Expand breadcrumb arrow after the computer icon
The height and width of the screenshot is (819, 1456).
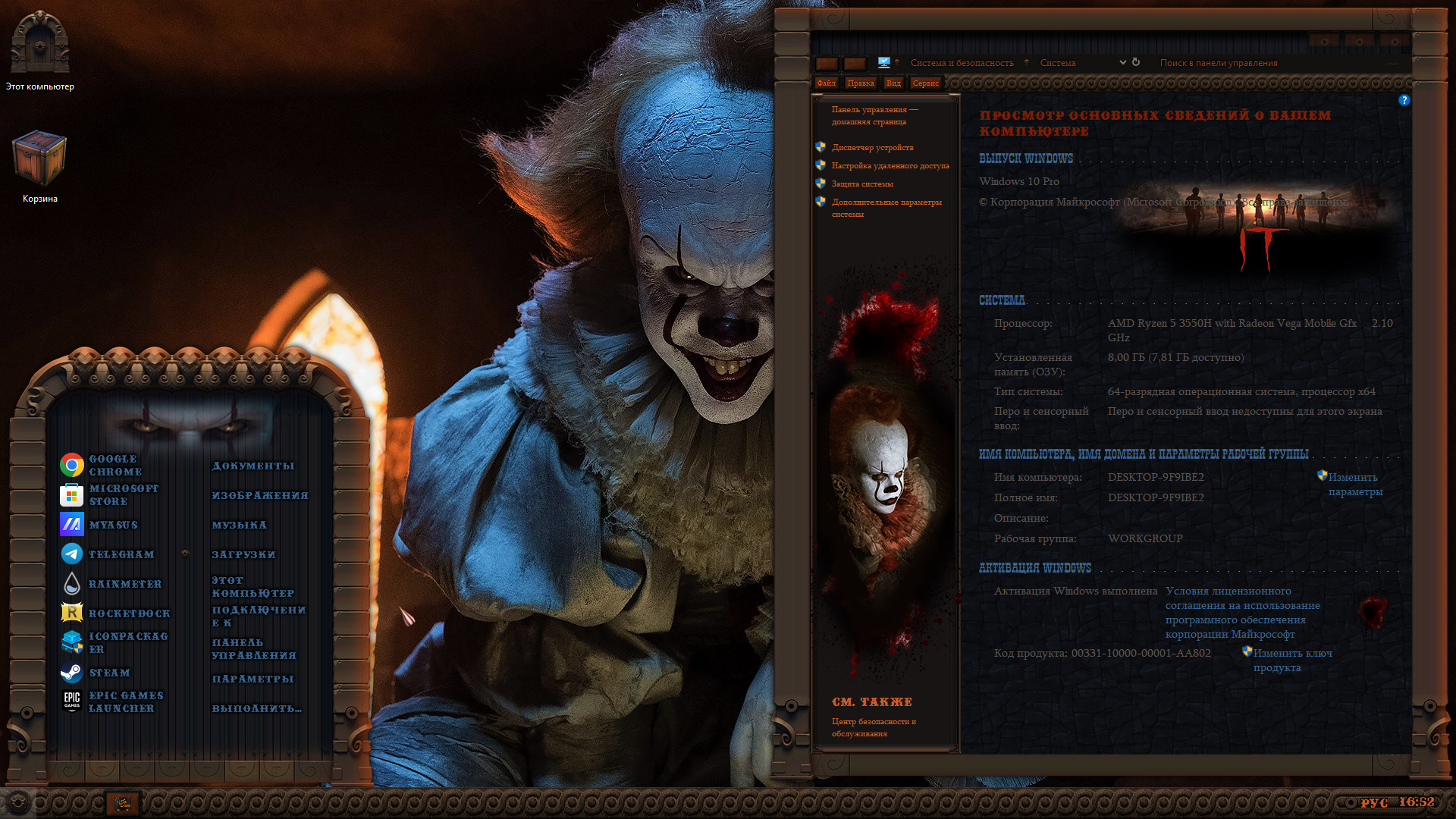[x=897, y=63]
